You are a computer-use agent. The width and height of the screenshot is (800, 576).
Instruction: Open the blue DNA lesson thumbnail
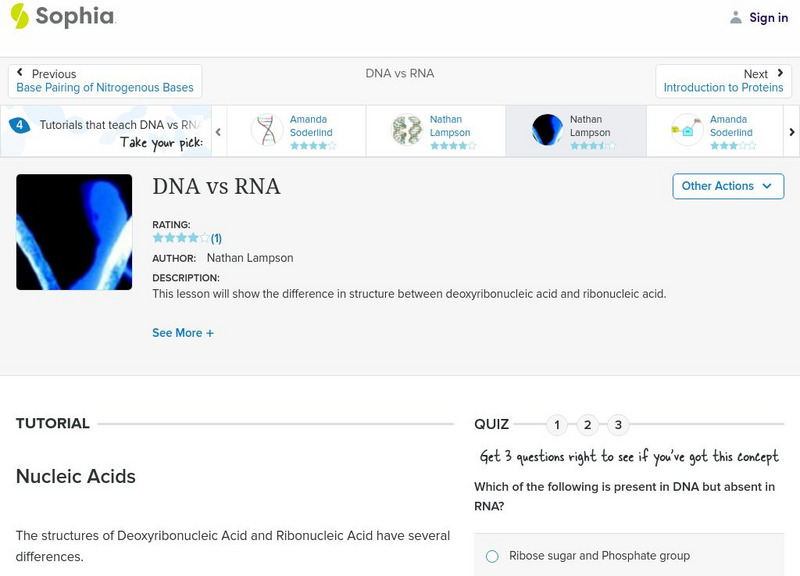74,232
